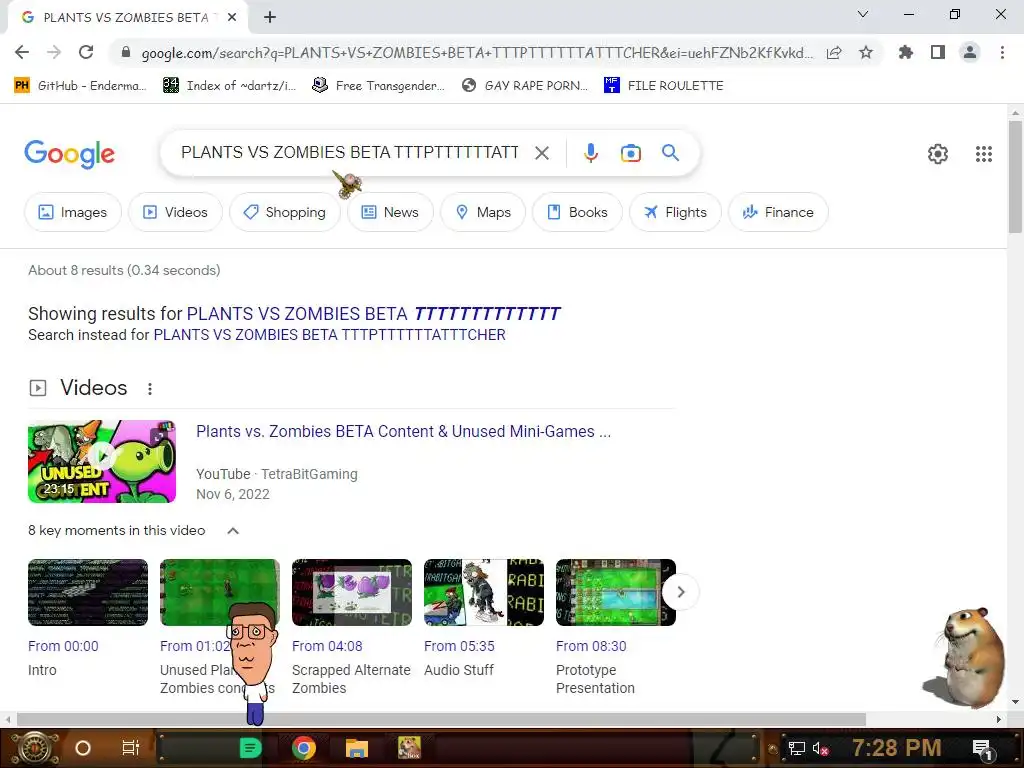
Task: Open the Google apps grid
Action: point(984,154)
